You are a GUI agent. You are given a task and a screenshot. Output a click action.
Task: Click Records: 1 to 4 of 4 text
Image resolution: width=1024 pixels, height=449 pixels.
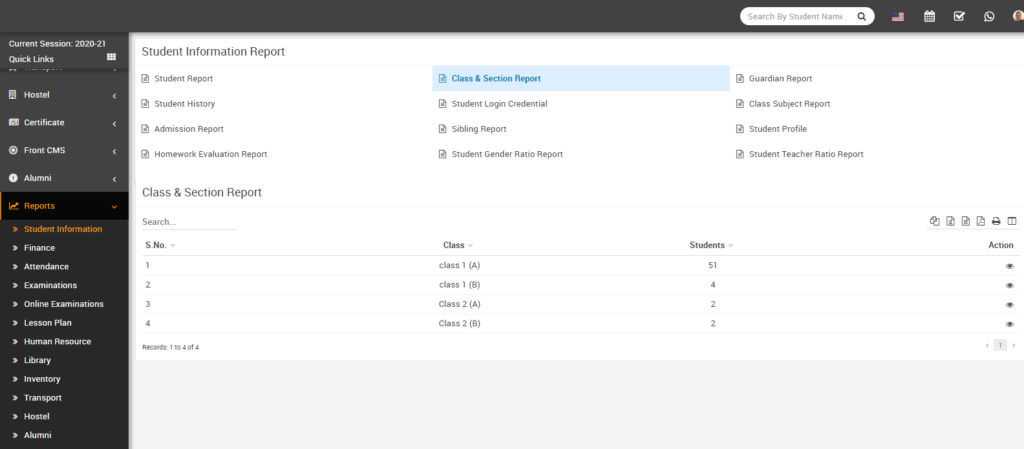(x=170, y=347)
